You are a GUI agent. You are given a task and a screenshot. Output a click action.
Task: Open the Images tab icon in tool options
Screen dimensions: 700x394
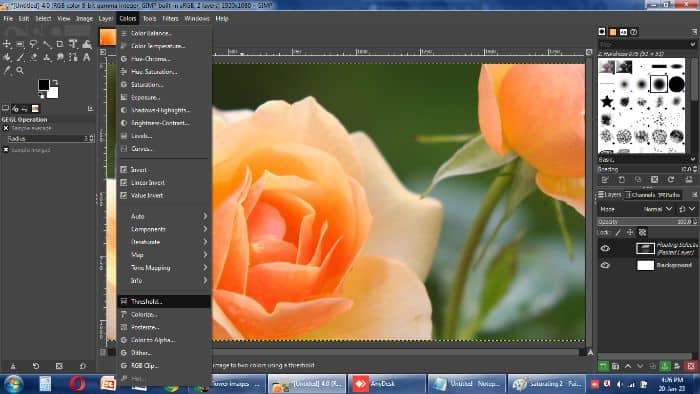[x=35, y=108]
